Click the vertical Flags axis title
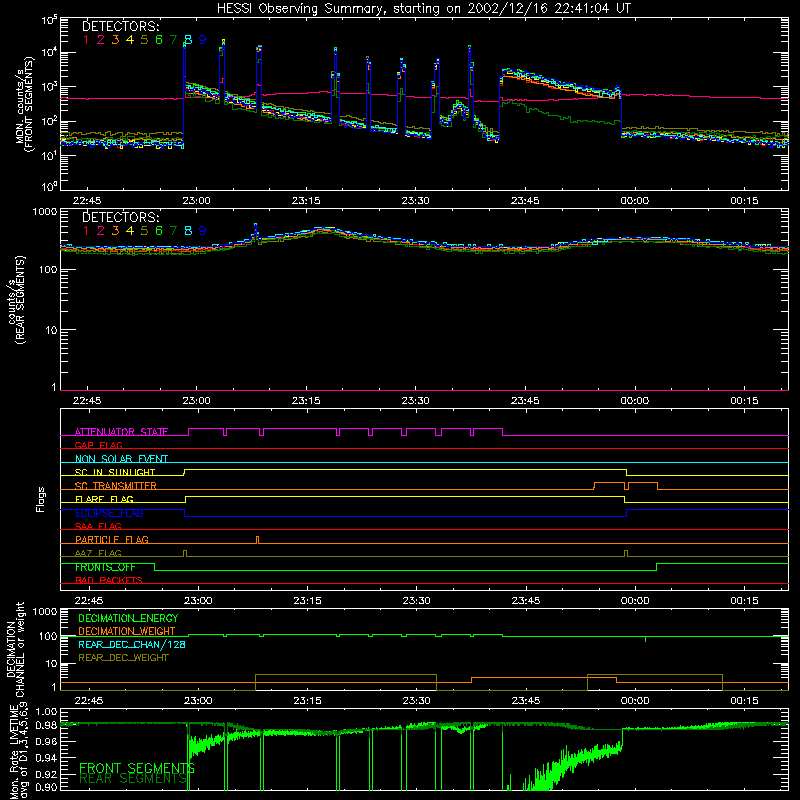 click(x=41, y=499)
